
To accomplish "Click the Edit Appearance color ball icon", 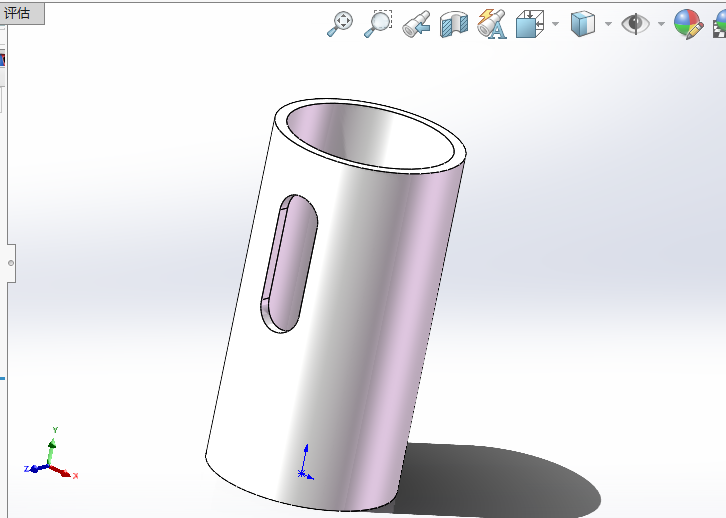I will tap(688, 24).
